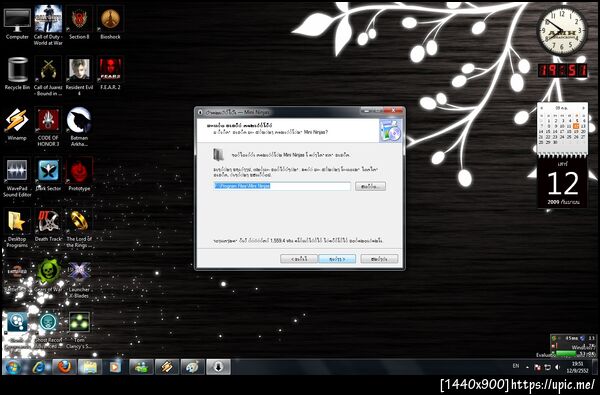Open the EN language indicator in tray

(516, 366)
